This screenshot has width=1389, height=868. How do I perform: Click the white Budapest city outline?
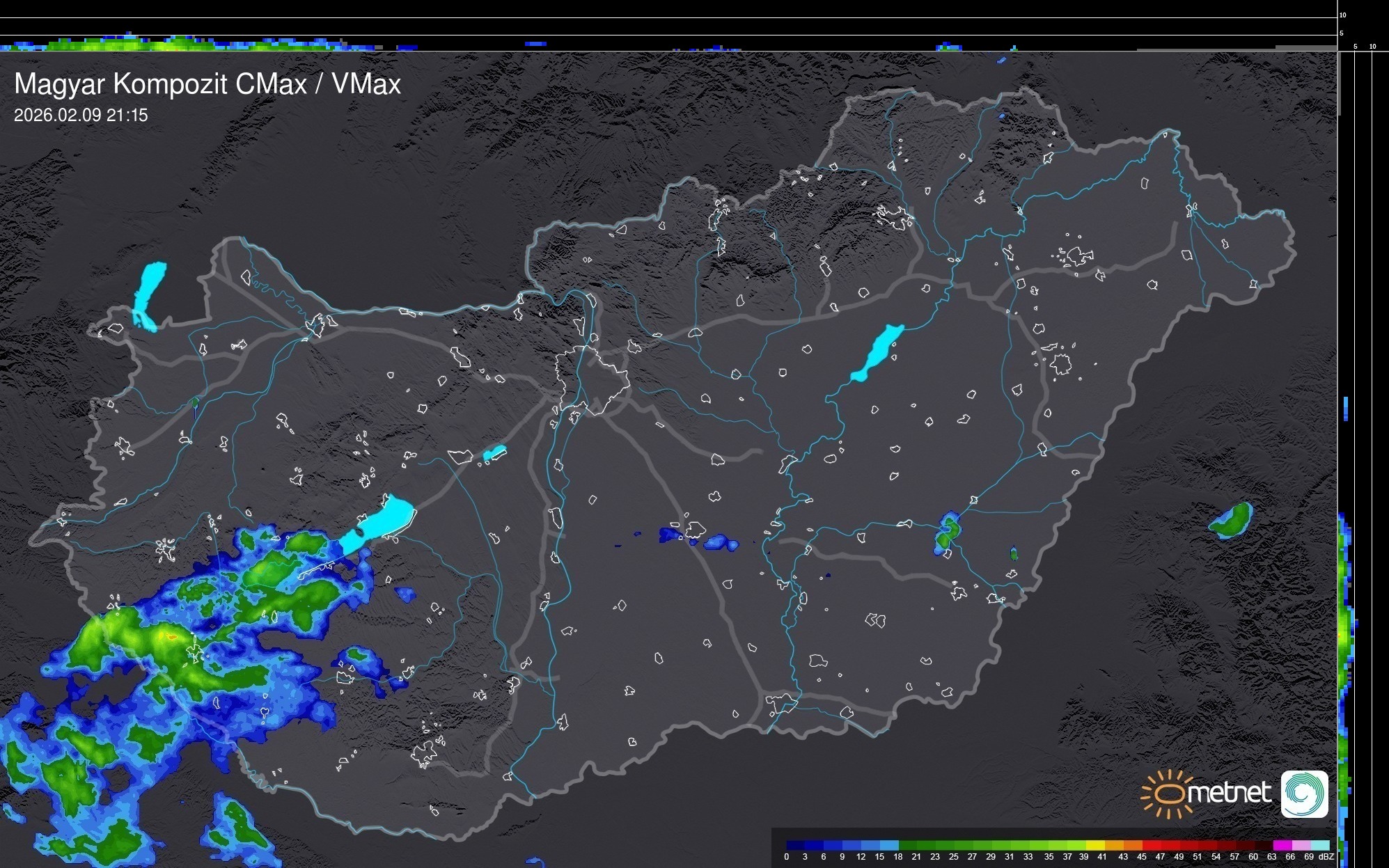[x=593, y=379]
